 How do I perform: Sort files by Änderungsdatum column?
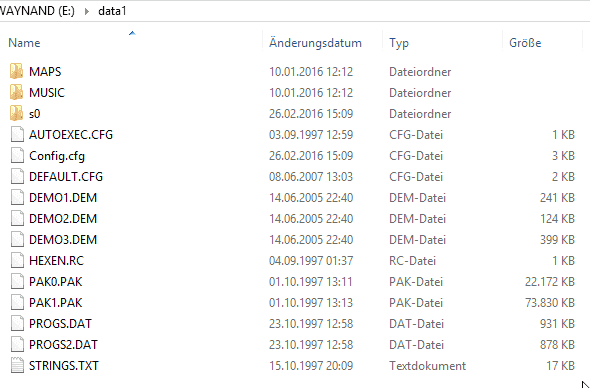pos(315,43)
